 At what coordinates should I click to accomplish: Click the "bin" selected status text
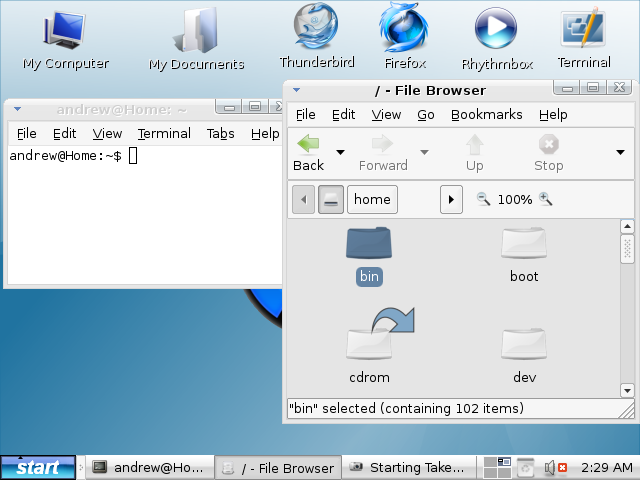406,408
